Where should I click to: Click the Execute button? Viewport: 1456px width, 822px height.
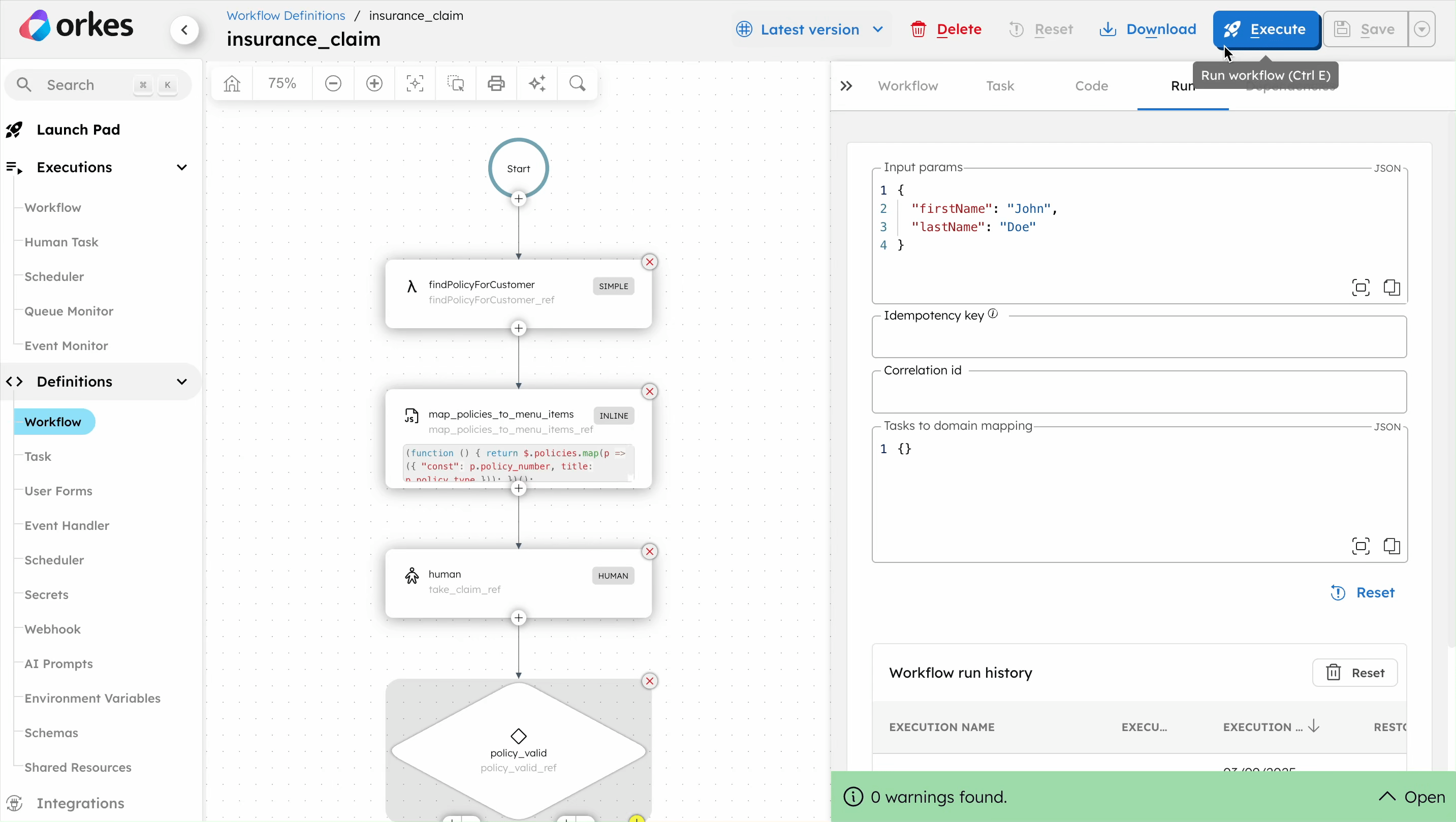coord(1266,29)
